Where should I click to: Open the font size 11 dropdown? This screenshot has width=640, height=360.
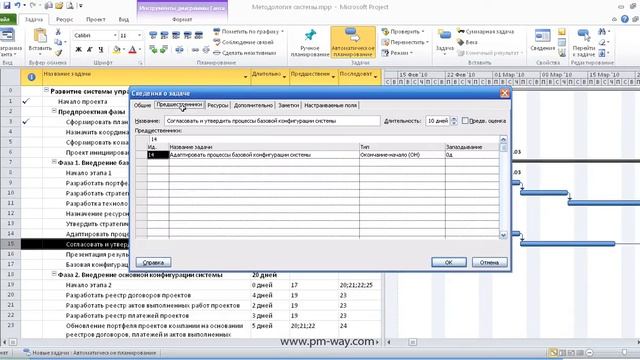pos(139,36)
